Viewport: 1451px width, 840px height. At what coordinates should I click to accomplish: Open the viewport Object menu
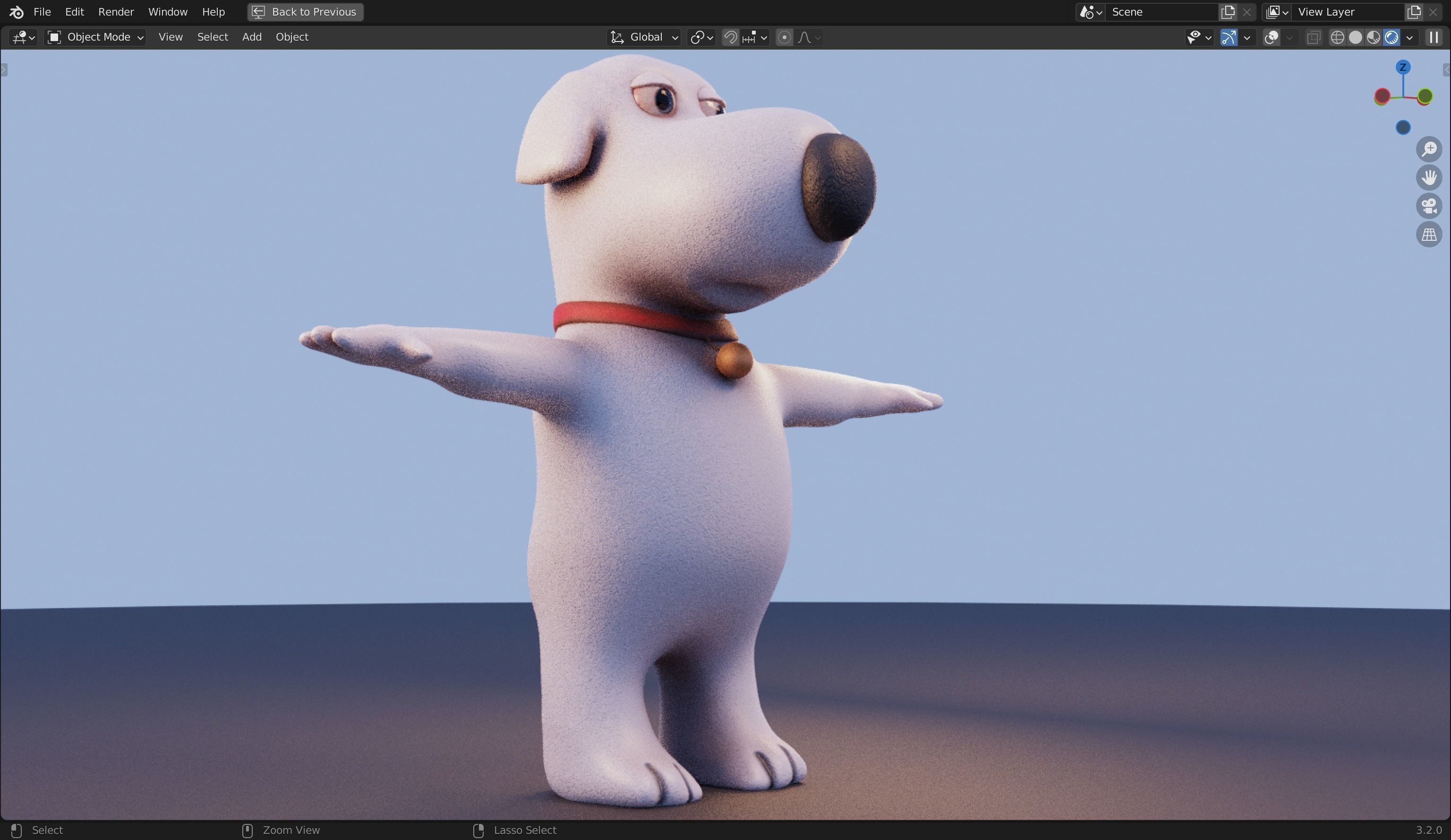tap(292, 37)
